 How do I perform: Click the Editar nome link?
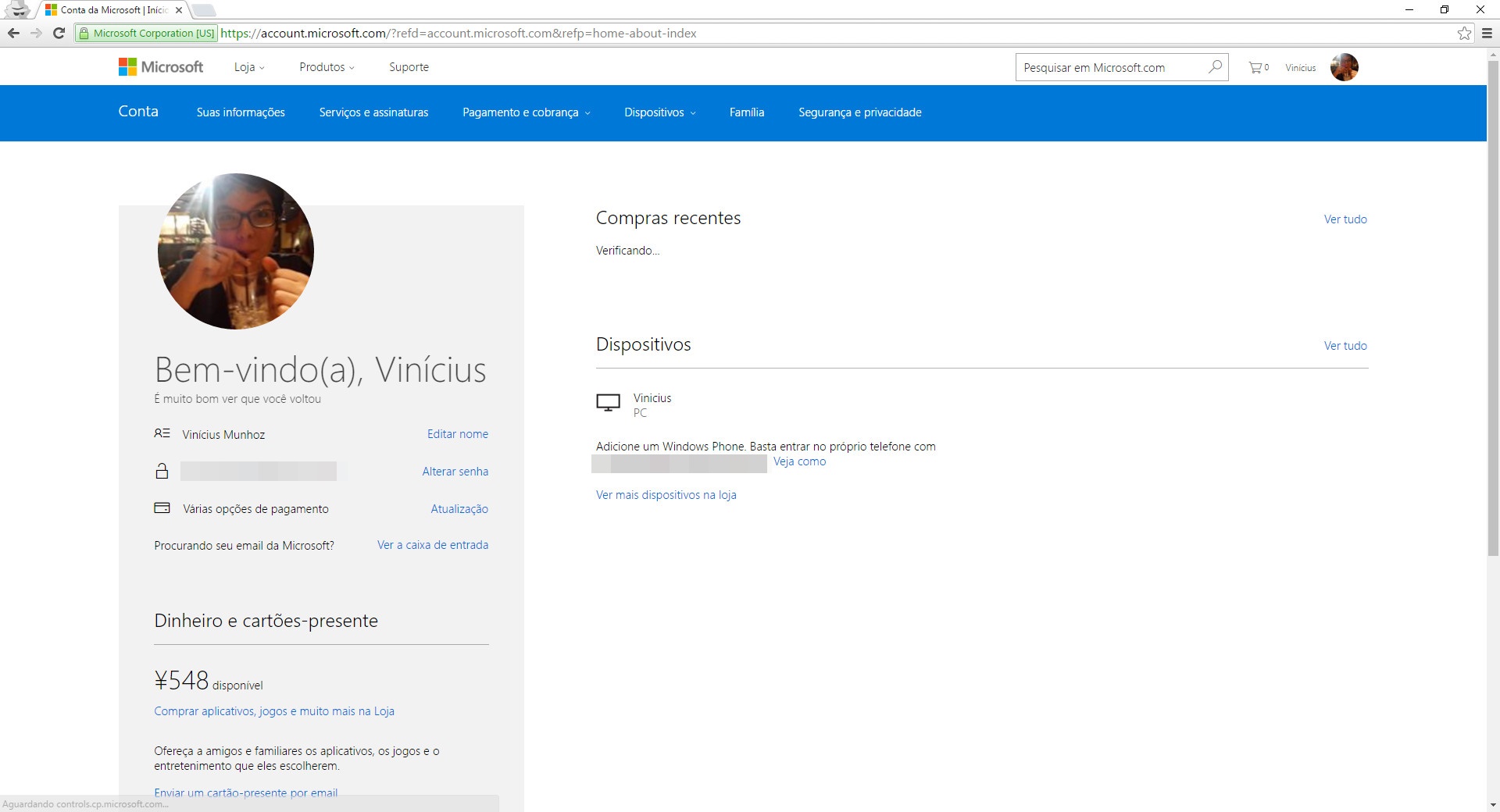click(x=458, y=434)
